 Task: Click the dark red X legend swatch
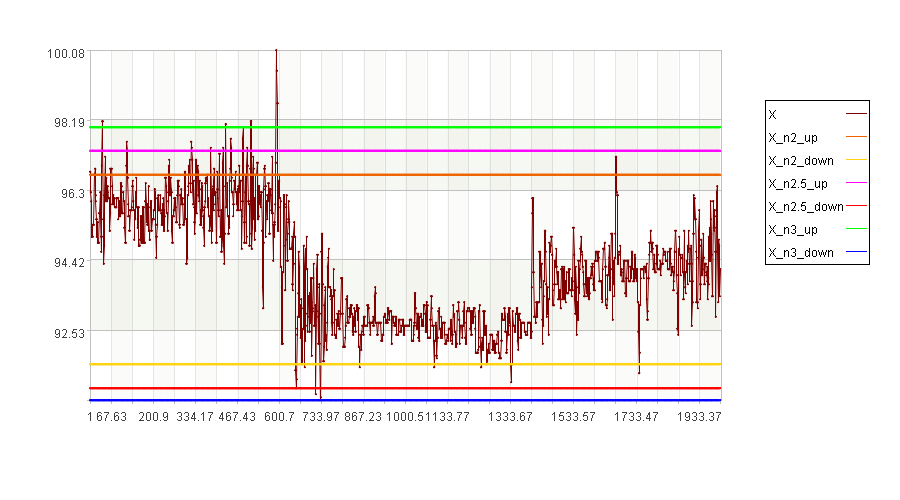856,114
